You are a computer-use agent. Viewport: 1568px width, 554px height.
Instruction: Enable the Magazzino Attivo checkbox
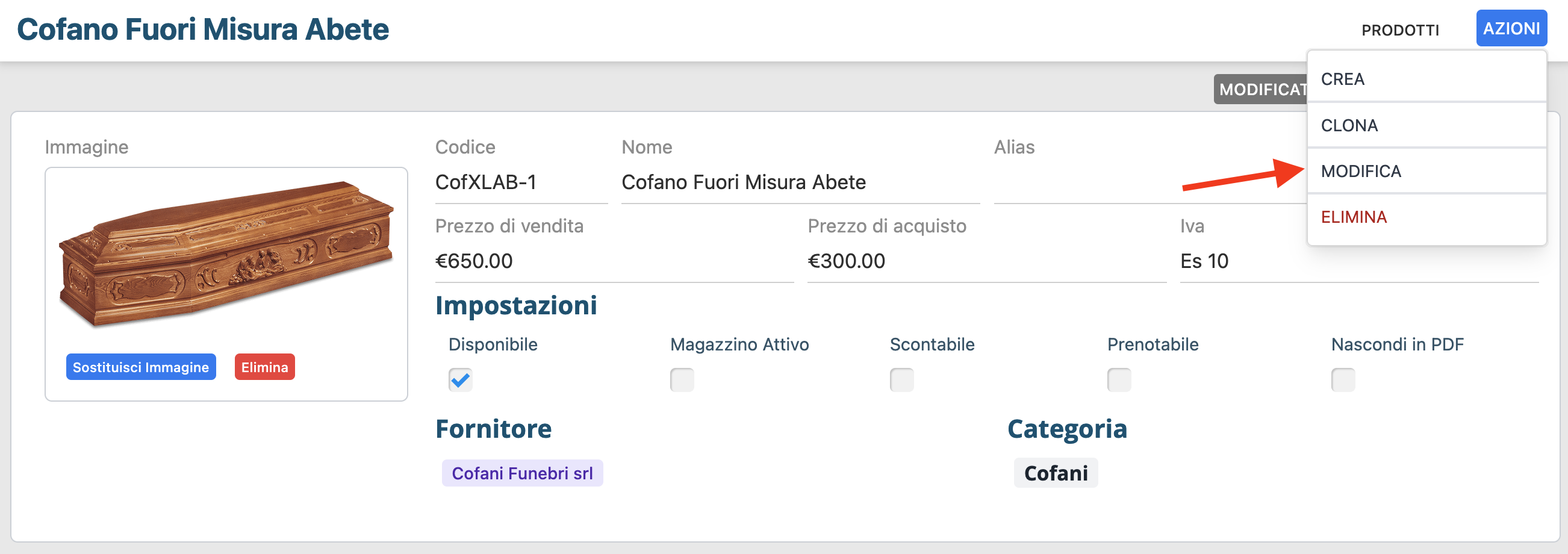[x=682, y=380]
